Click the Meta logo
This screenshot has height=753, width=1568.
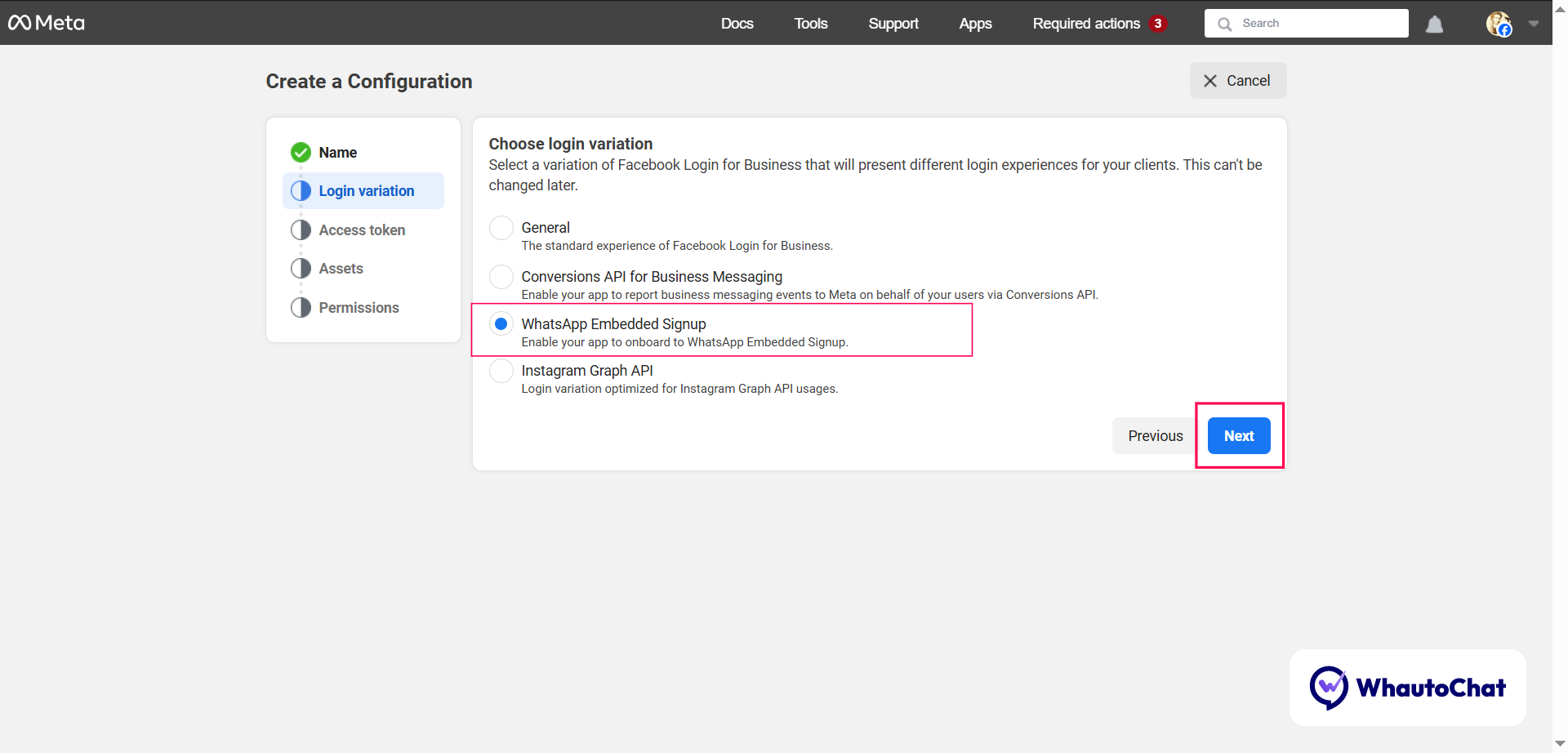(x=47, y=23)
